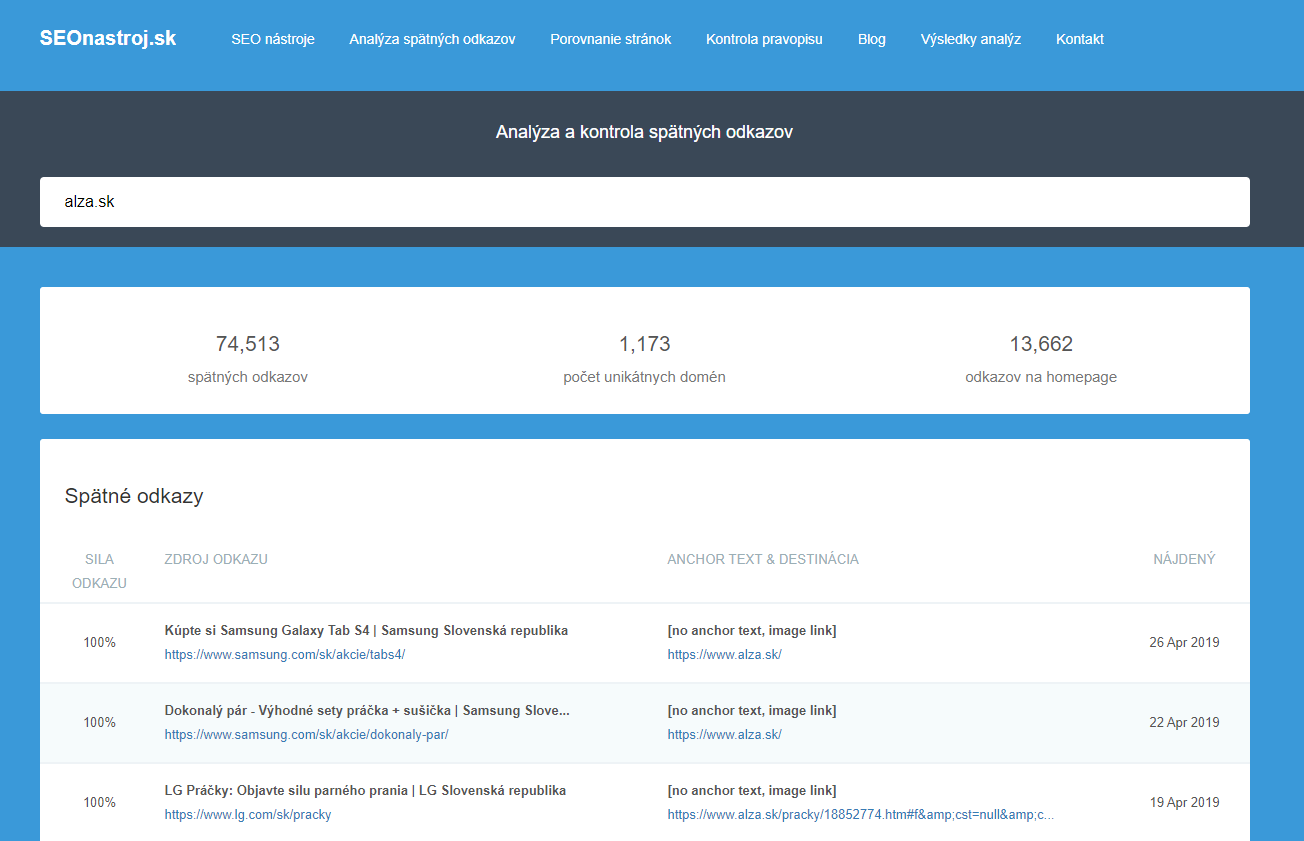View Výsledky analýz page
Screen dimensions: 1304x841
click(x=971, y=39)
